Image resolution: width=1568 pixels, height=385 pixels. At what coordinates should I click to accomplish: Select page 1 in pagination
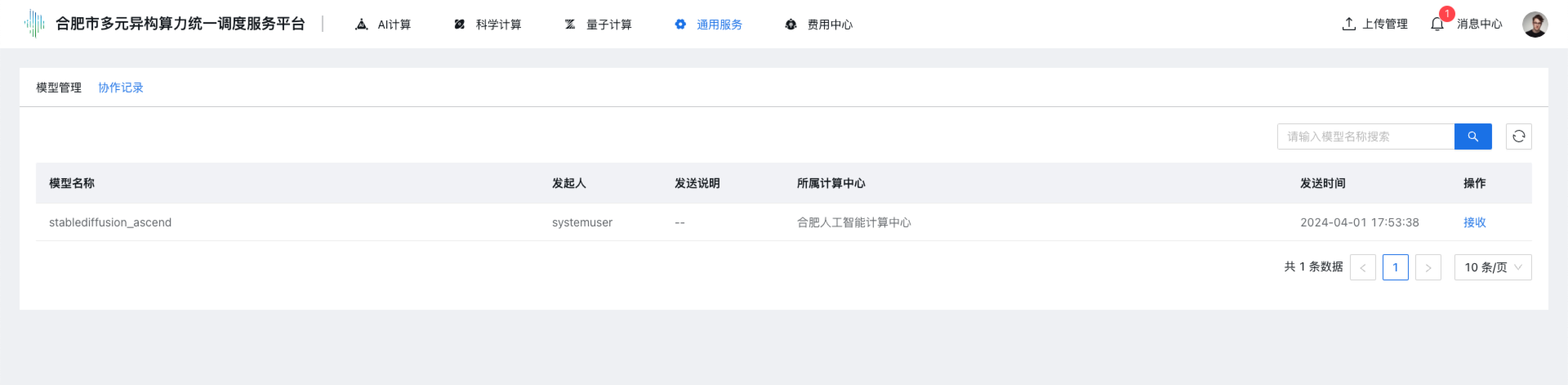pyautogui.click(x=1395, y=267)
